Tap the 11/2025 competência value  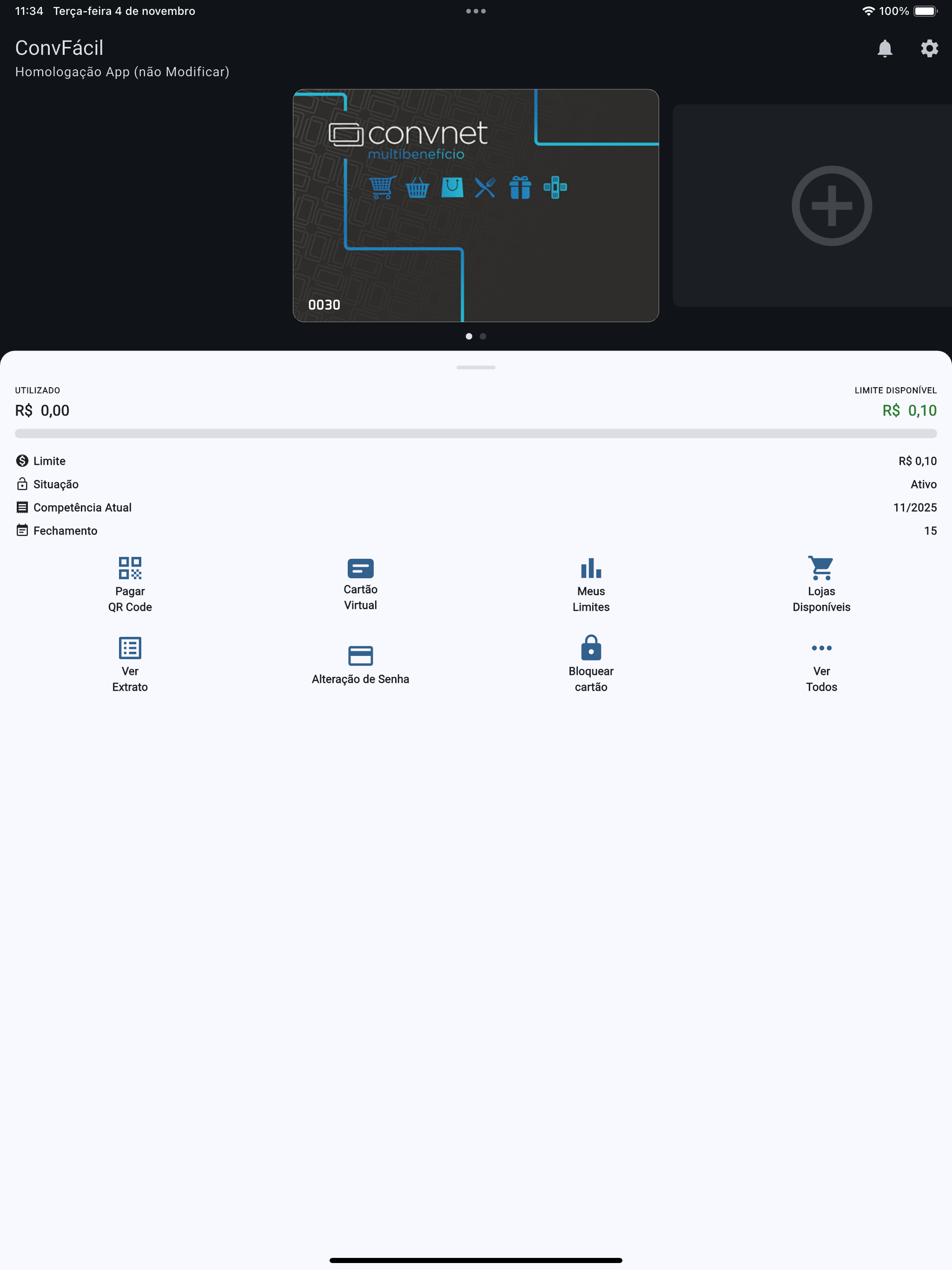click(x=915, y=508)
